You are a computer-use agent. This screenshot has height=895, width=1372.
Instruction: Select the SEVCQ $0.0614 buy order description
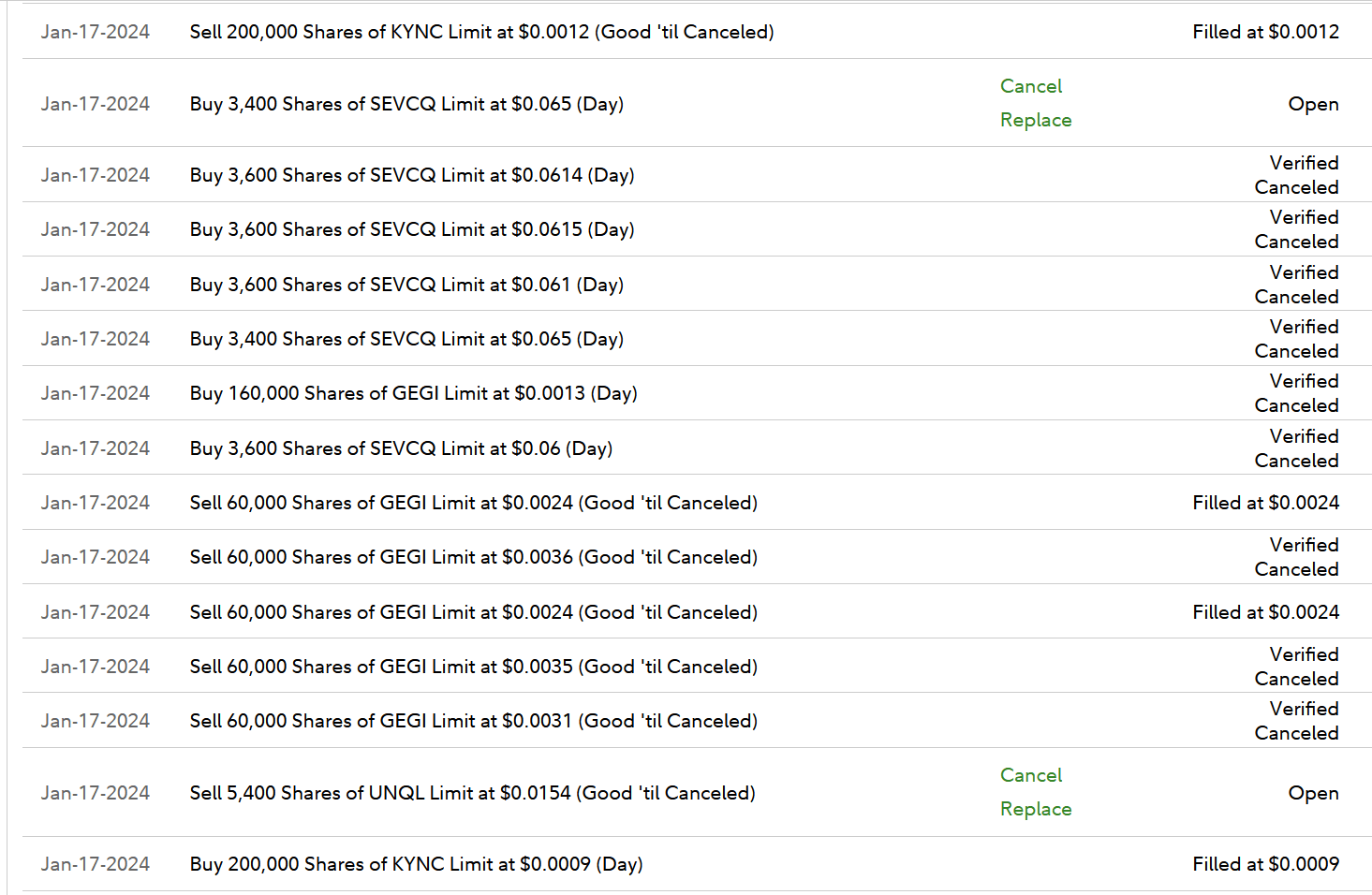[x=412, y=175]
